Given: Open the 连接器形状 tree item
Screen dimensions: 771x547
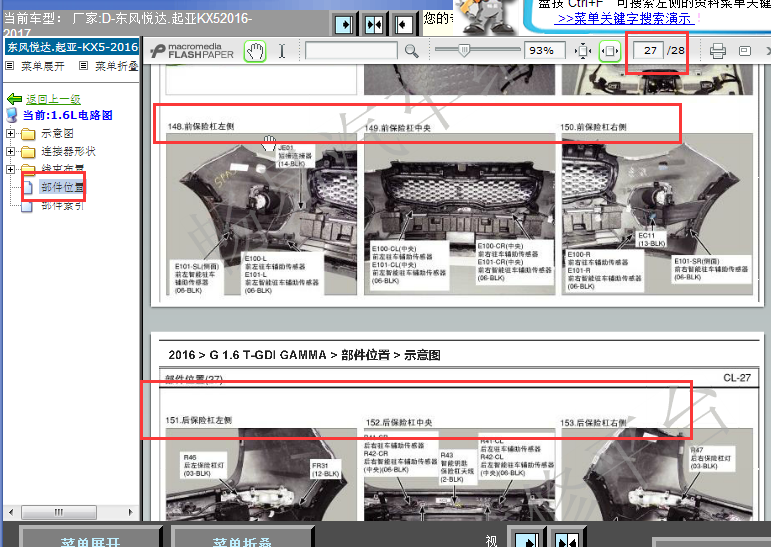Looking at the screenshot, I should pyautogui.click(x=68, y=152).
